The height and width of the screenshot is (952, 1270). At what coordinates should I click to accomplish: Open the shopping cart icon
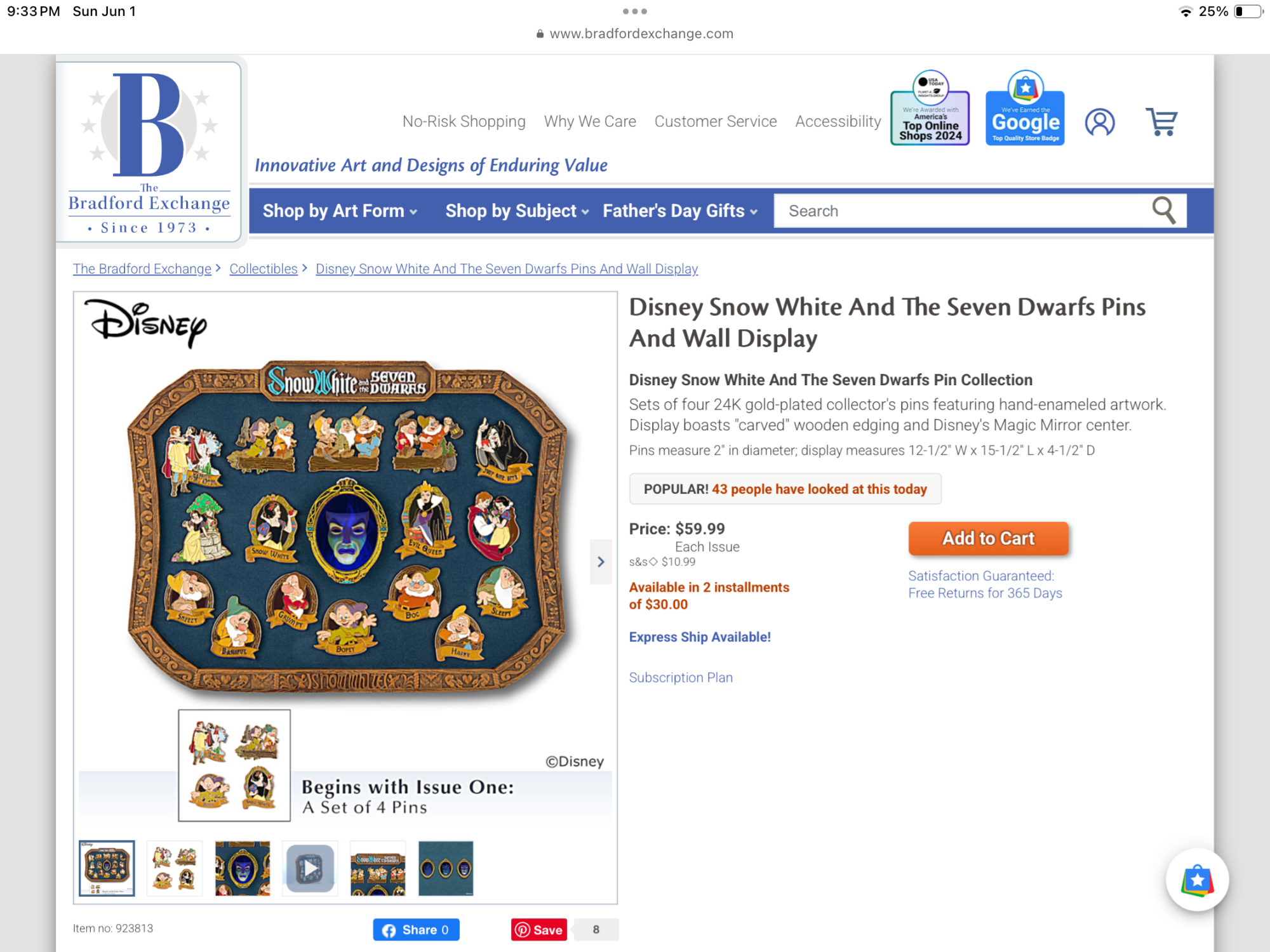pos(1161,121)
